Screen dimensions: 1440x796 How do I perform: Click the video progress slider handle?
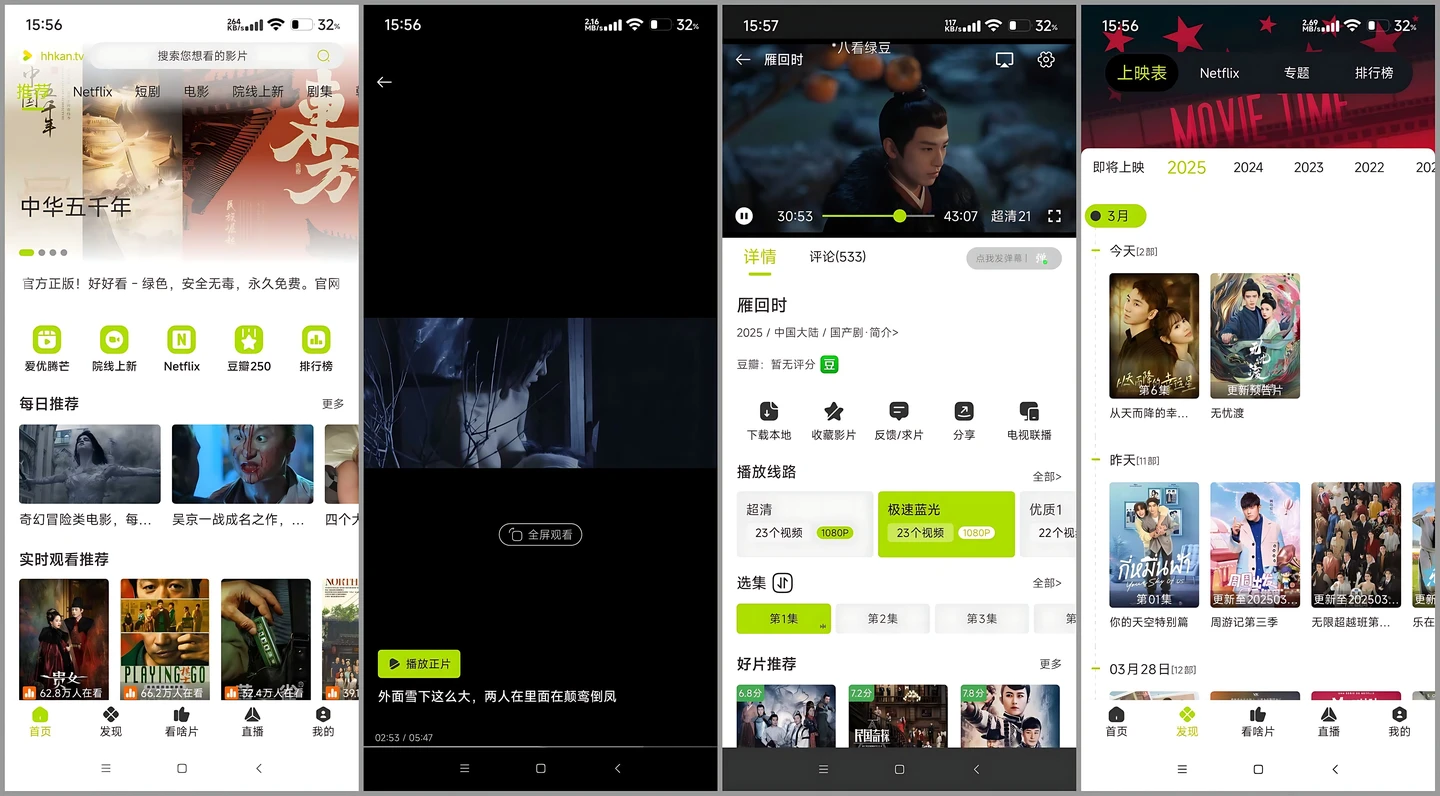(900, 216)
